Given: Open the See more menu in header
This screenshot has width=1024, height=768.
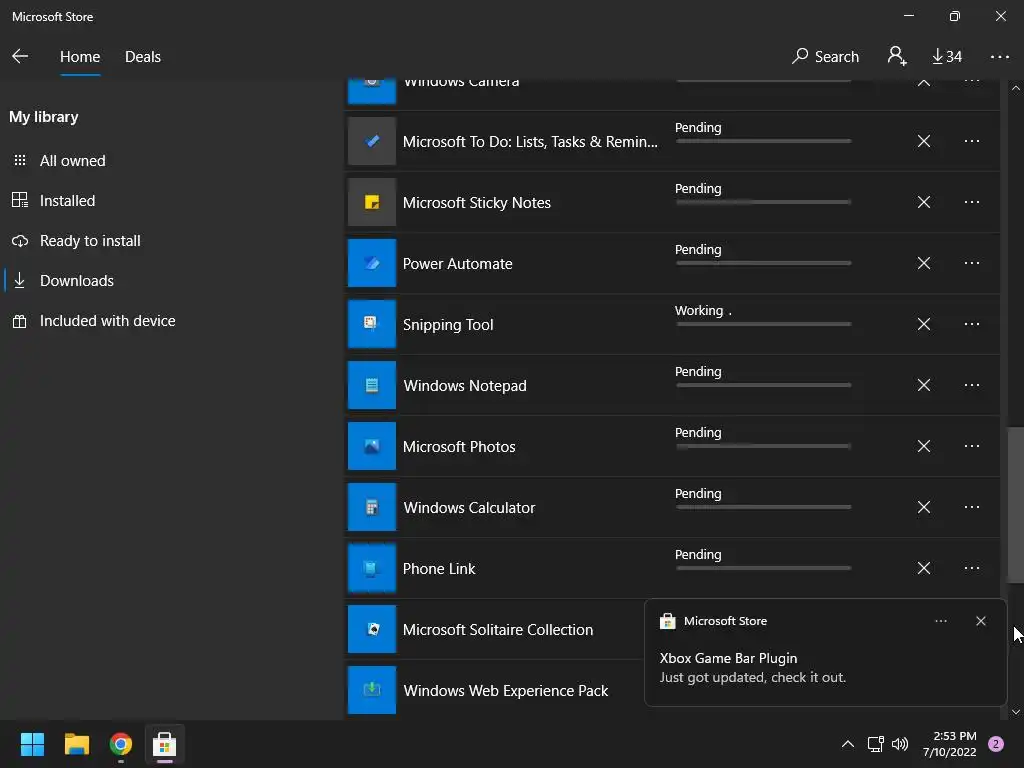Looking at the screenshot, I should pos(999,57).
